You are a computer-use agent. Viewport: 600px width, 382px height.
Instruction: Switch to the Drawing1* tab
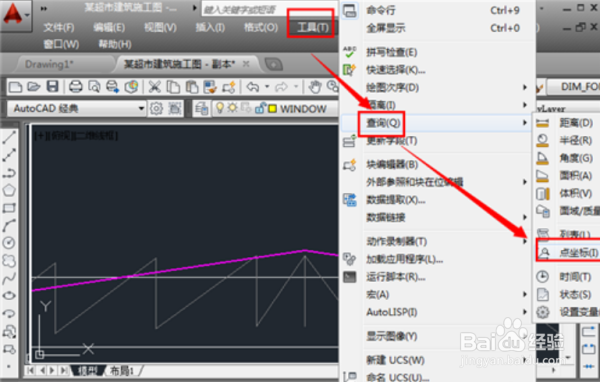(x=49, y=64)
